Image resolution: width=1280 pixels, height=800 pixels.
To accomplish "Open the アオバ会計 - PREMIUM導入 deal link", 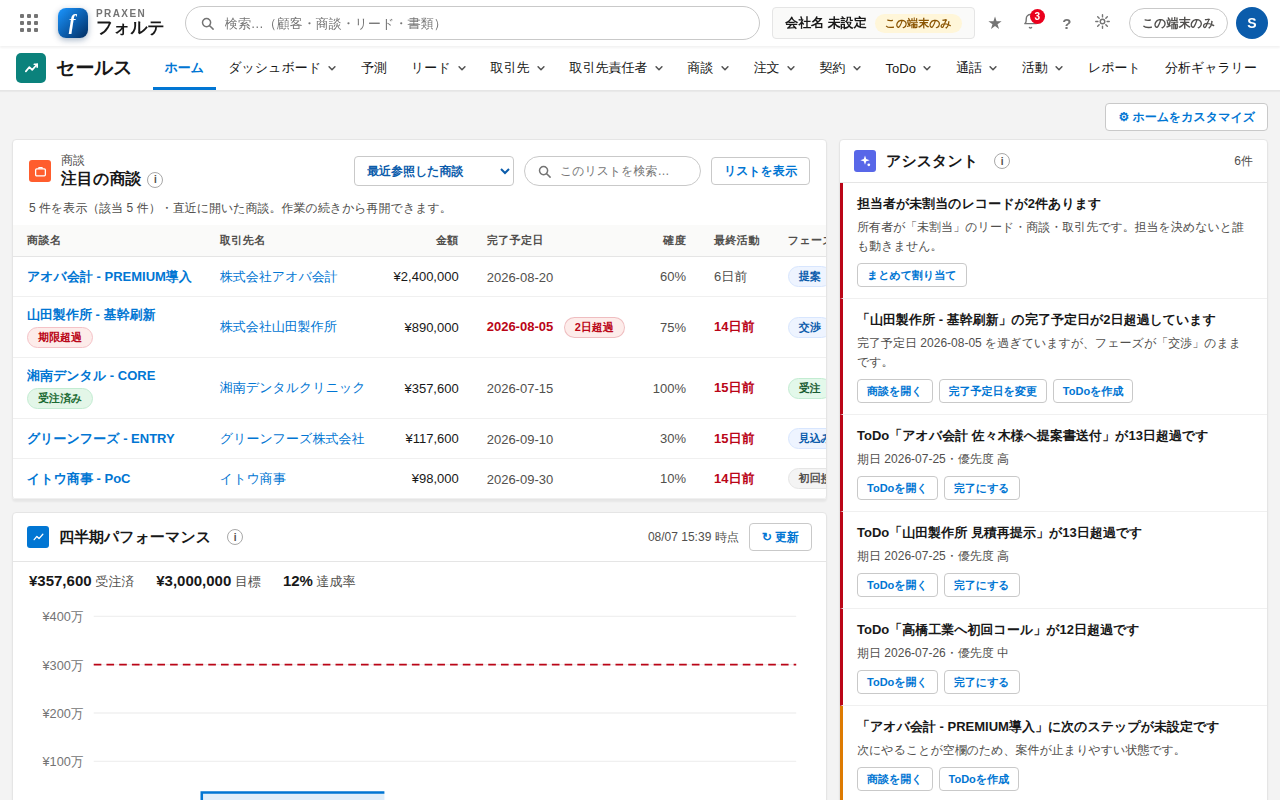I will pyautogui.click(x=109, y=277).
